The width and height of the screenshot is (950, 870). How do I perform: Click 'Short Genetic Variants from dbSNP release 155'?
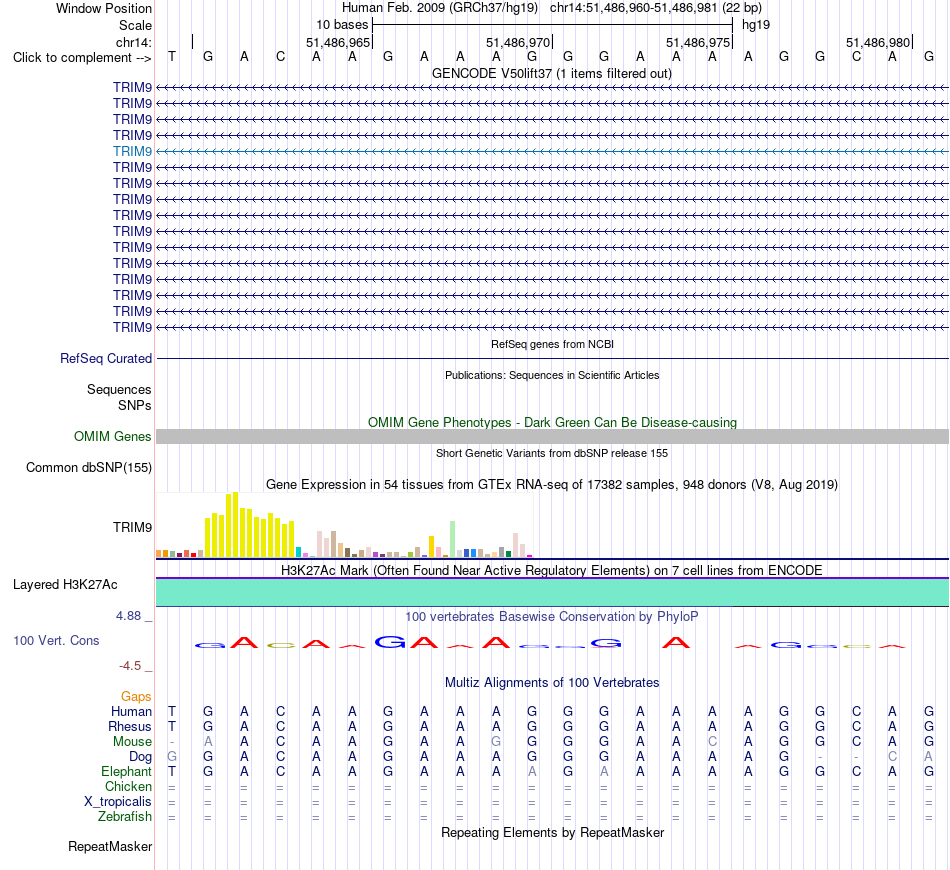552,453
